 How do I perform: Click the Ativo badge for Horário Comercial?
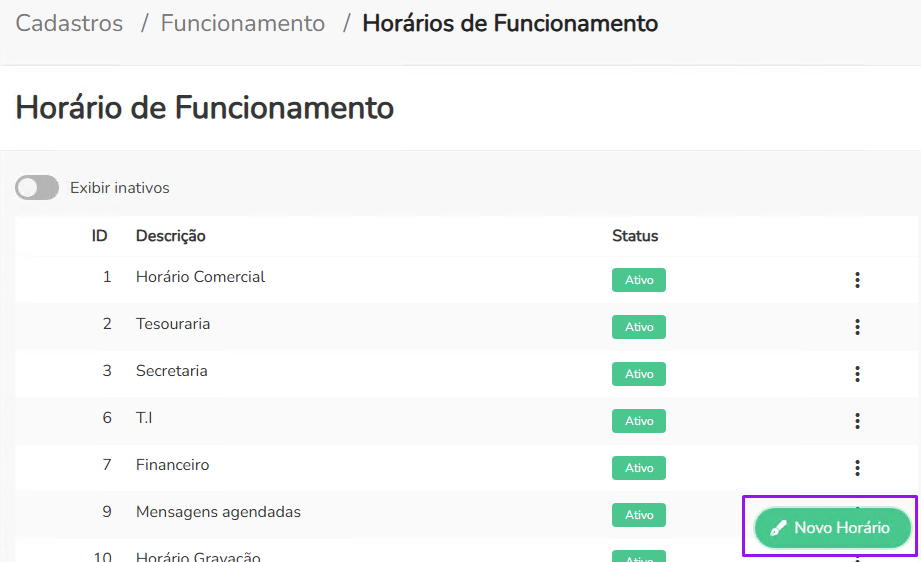tap(638, 280)
